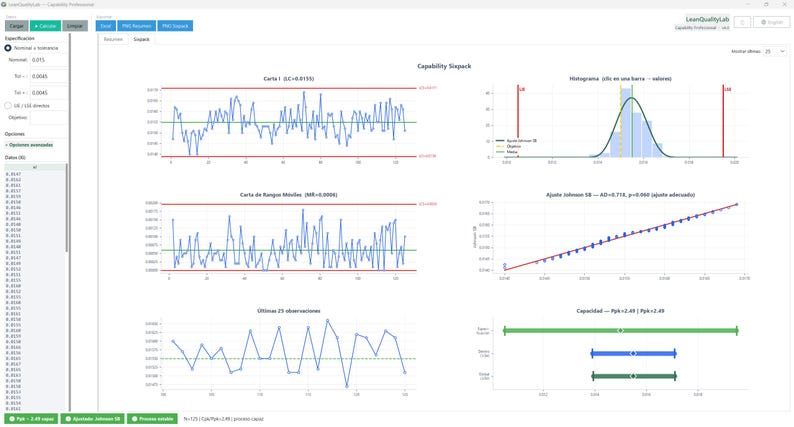Click the Carta de Rangos Móviles title
Image resolution: width=794 pixels, height=427 pixels.
pos(289,195)
